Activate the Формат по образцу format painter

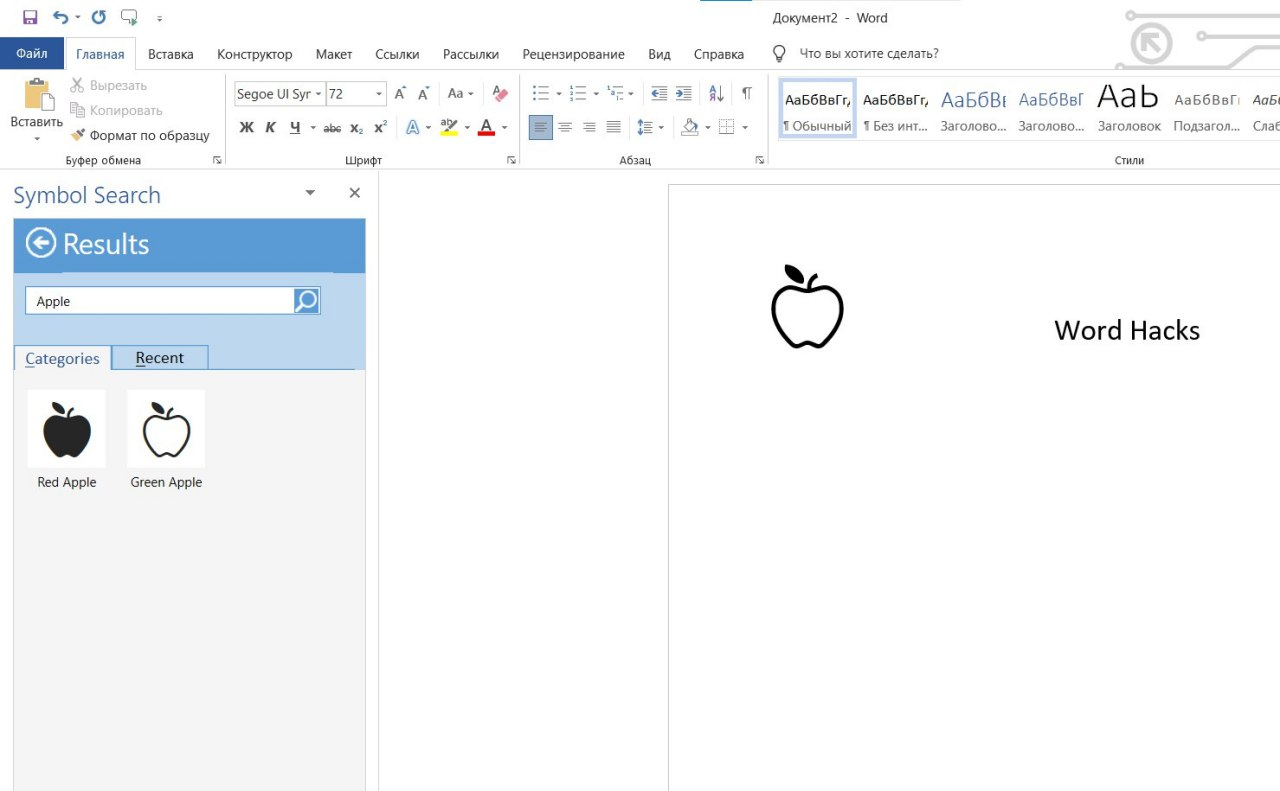tap(140, 136)
